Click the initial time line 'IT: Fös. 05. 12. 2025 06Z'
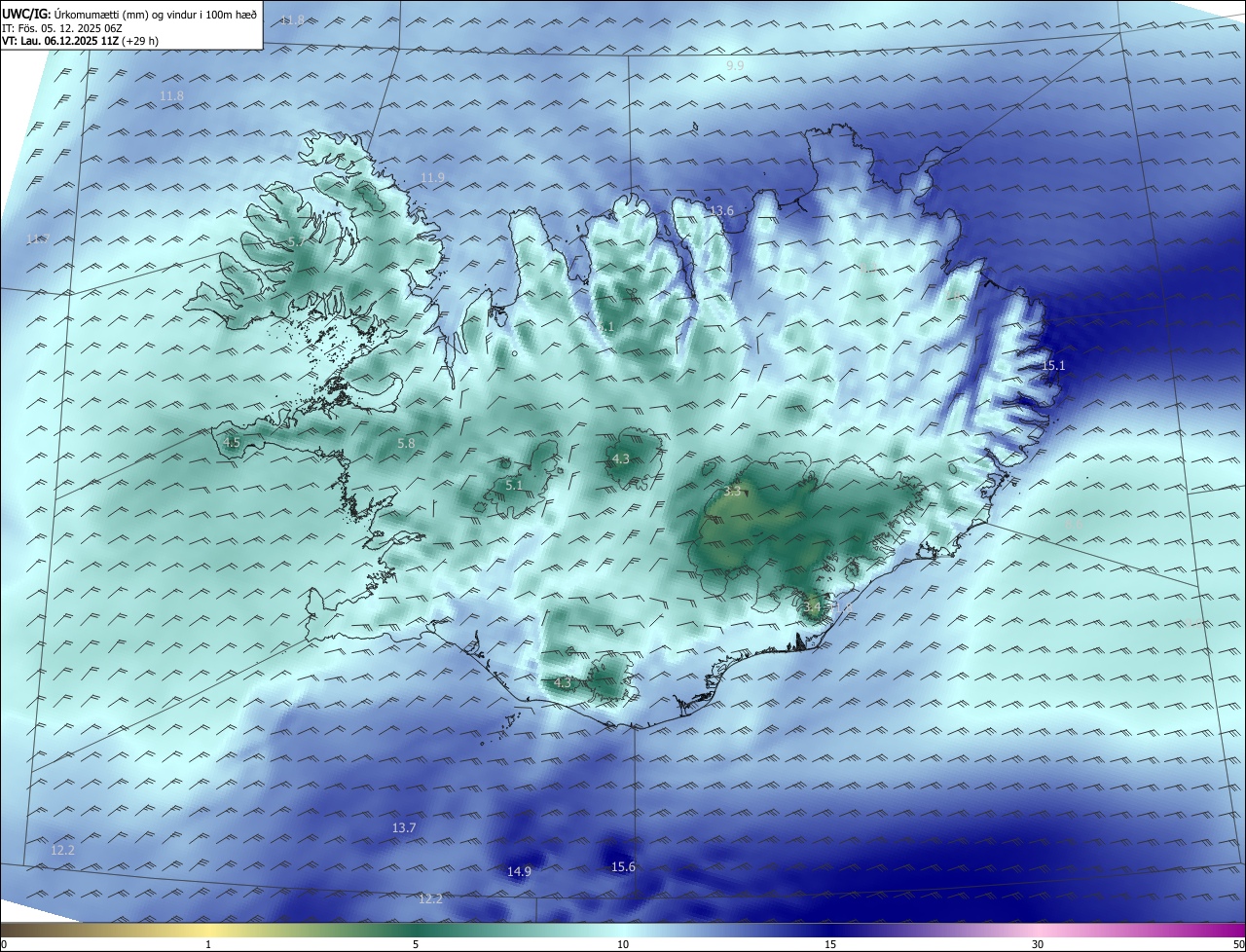This screenshot has width=1246, height=952. tap(61, 28)
